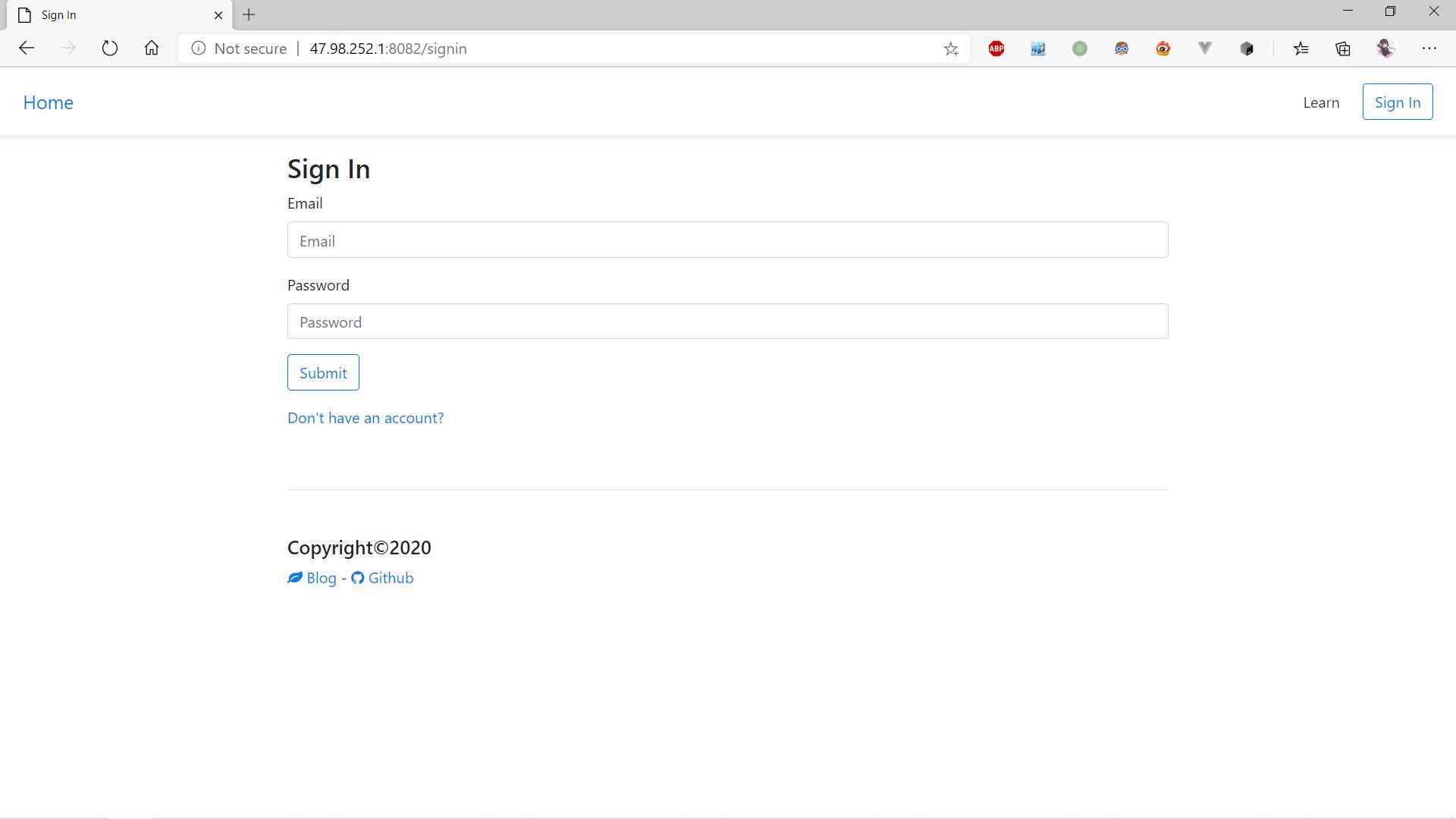Click the Sign In navbar button
Screen dimensions: 1456x819
coord(1397,102)
